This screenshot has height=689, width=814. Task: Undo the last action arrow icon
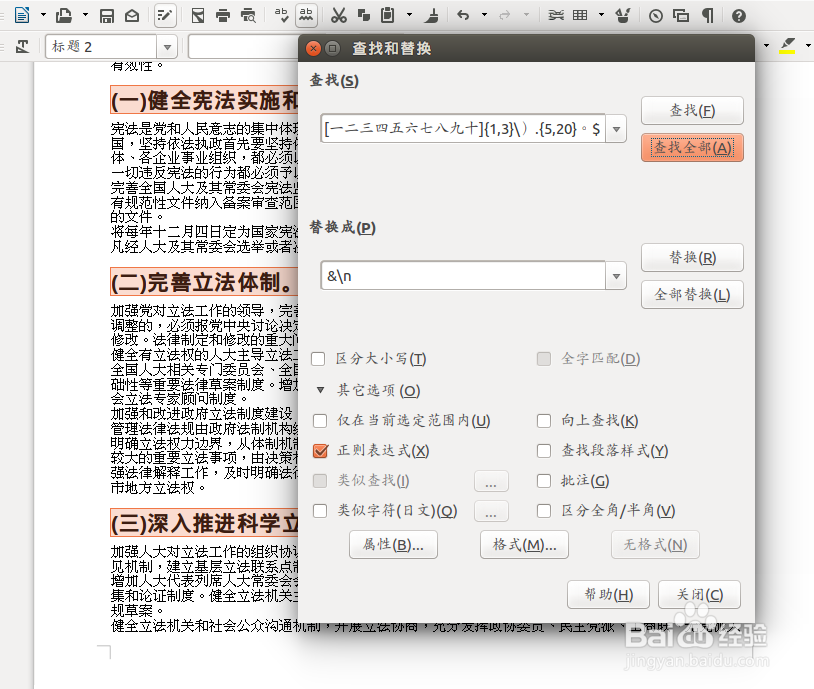coord(463,16)
